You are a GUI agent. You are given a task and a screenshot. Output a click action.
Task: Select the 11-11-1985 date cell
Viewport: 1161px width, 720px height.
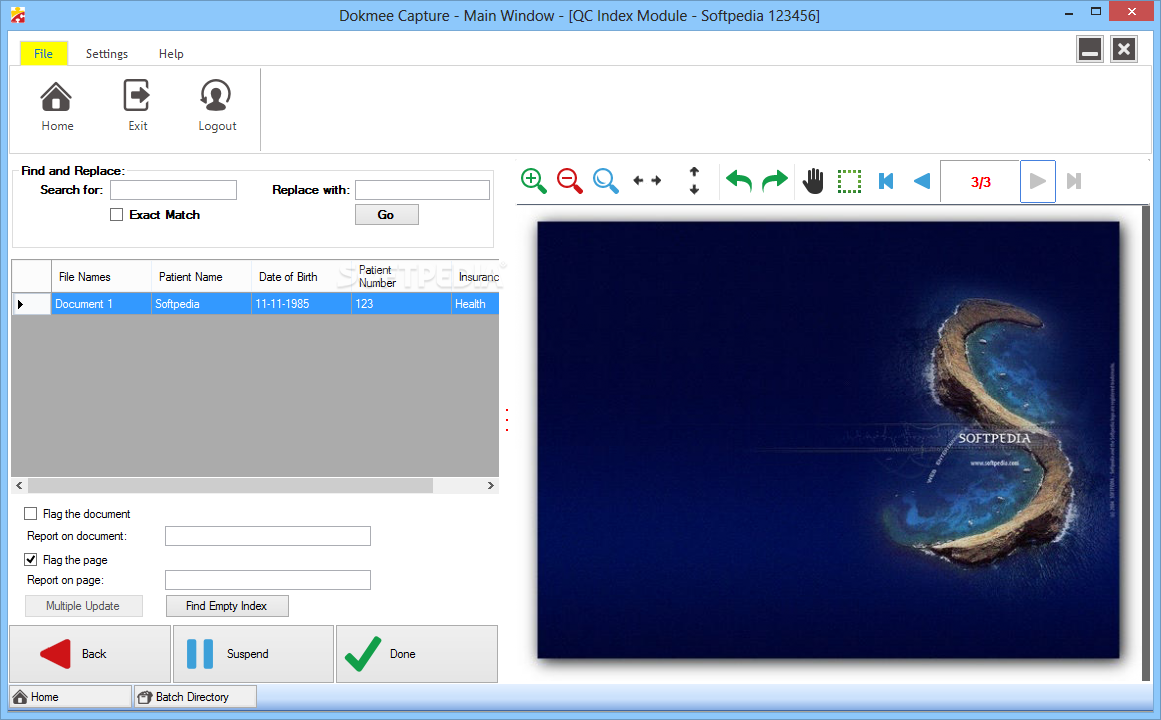[301, 304]
